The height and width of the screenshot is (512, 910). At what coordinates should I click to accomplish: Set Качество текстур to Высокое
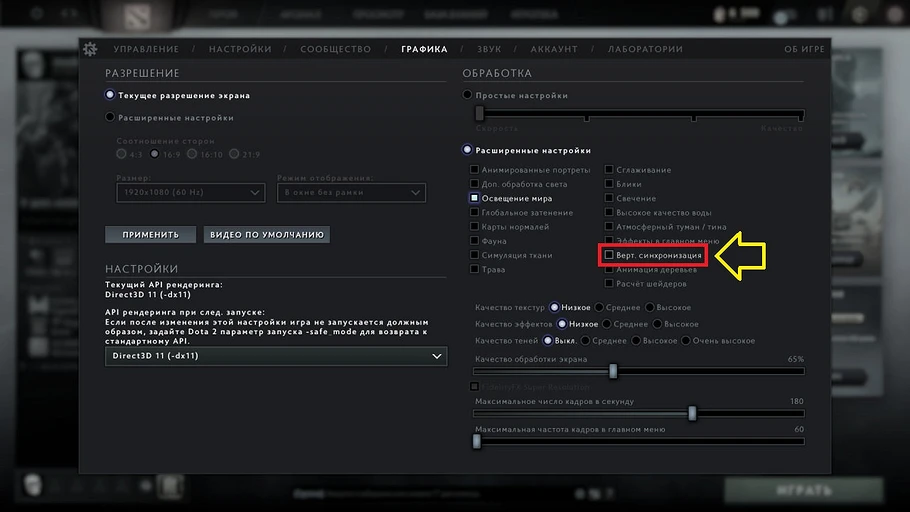tap(650, 308)
